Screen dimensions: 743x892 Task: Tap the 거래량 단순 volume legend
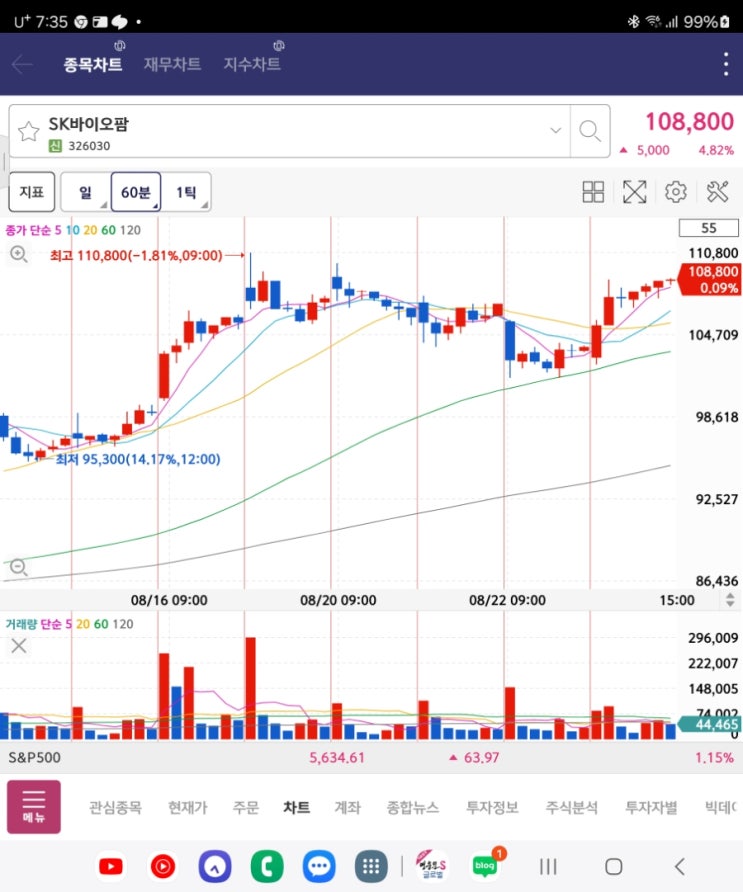[69, 624]
